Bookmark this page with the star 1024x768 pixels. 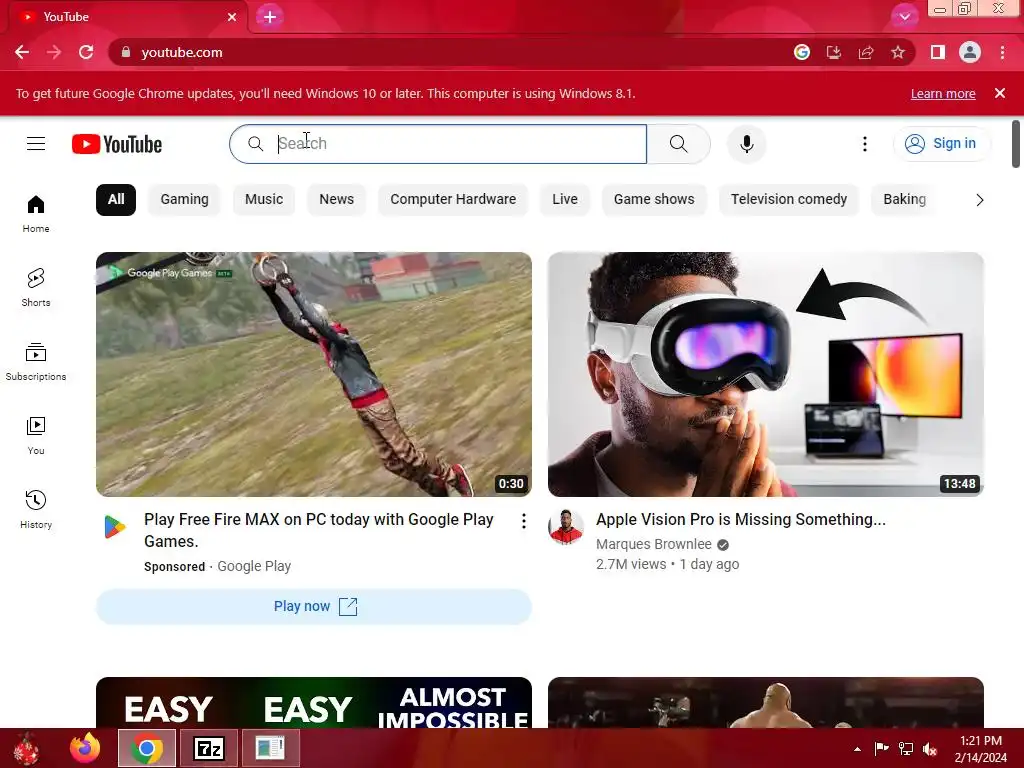(x=898, y=52)
